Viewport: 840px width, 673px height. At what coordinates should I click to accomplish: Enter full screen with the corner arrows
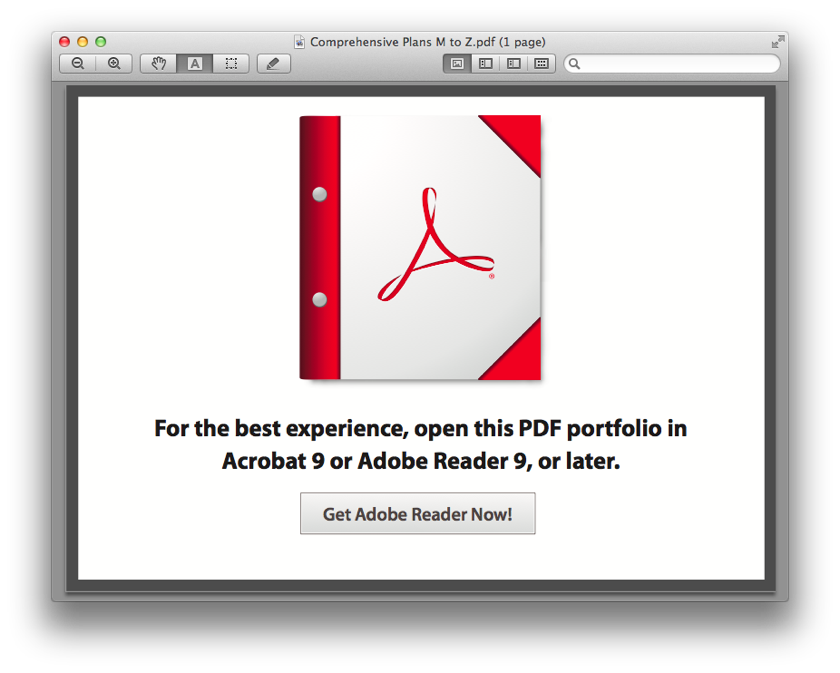point(777,42)
